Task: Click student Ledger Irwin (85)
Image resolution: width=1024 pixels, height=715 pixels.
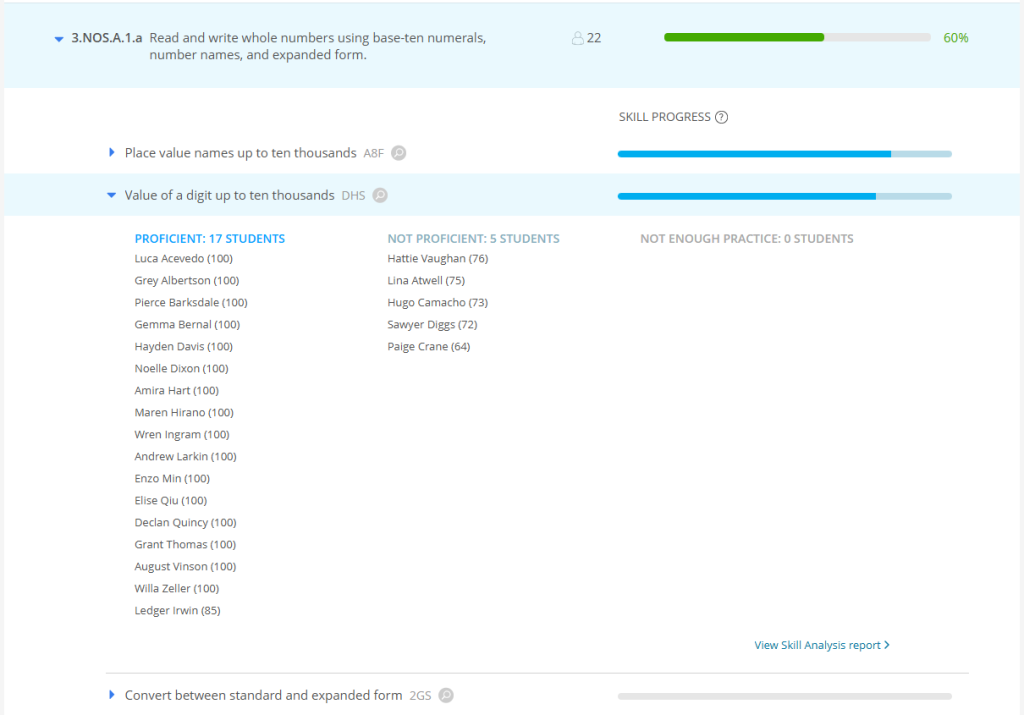Action: (x=178, y=611)
